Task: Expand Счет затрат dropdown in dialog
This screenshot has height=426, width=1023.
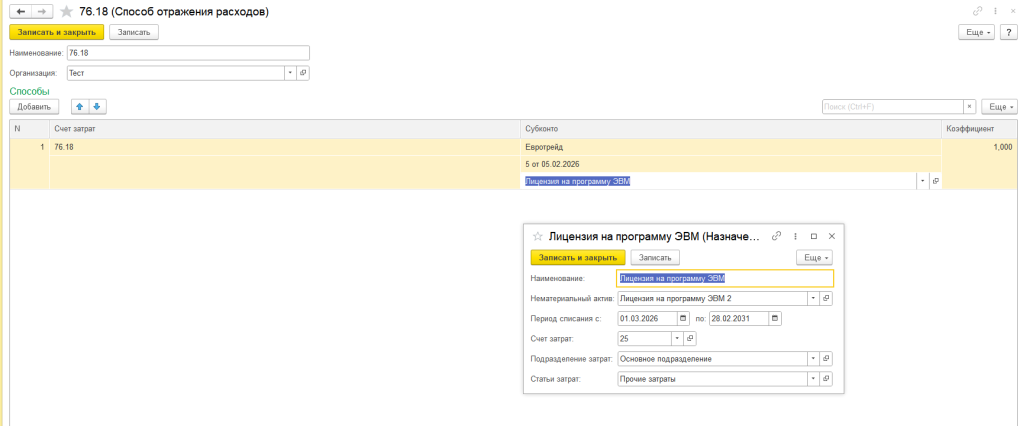Action: (677, 339)
